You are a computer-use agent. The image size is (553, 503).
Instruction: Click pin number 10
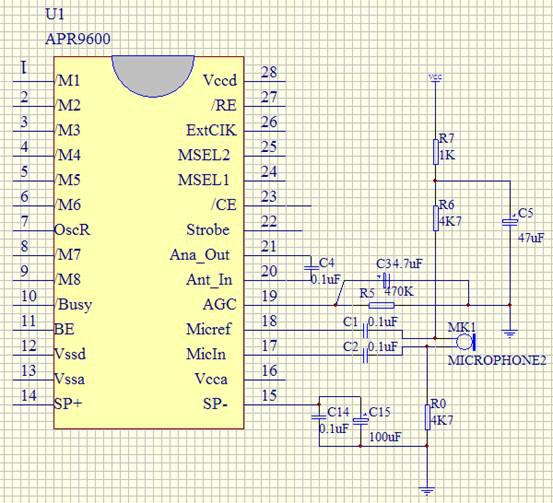click(29, 296)
